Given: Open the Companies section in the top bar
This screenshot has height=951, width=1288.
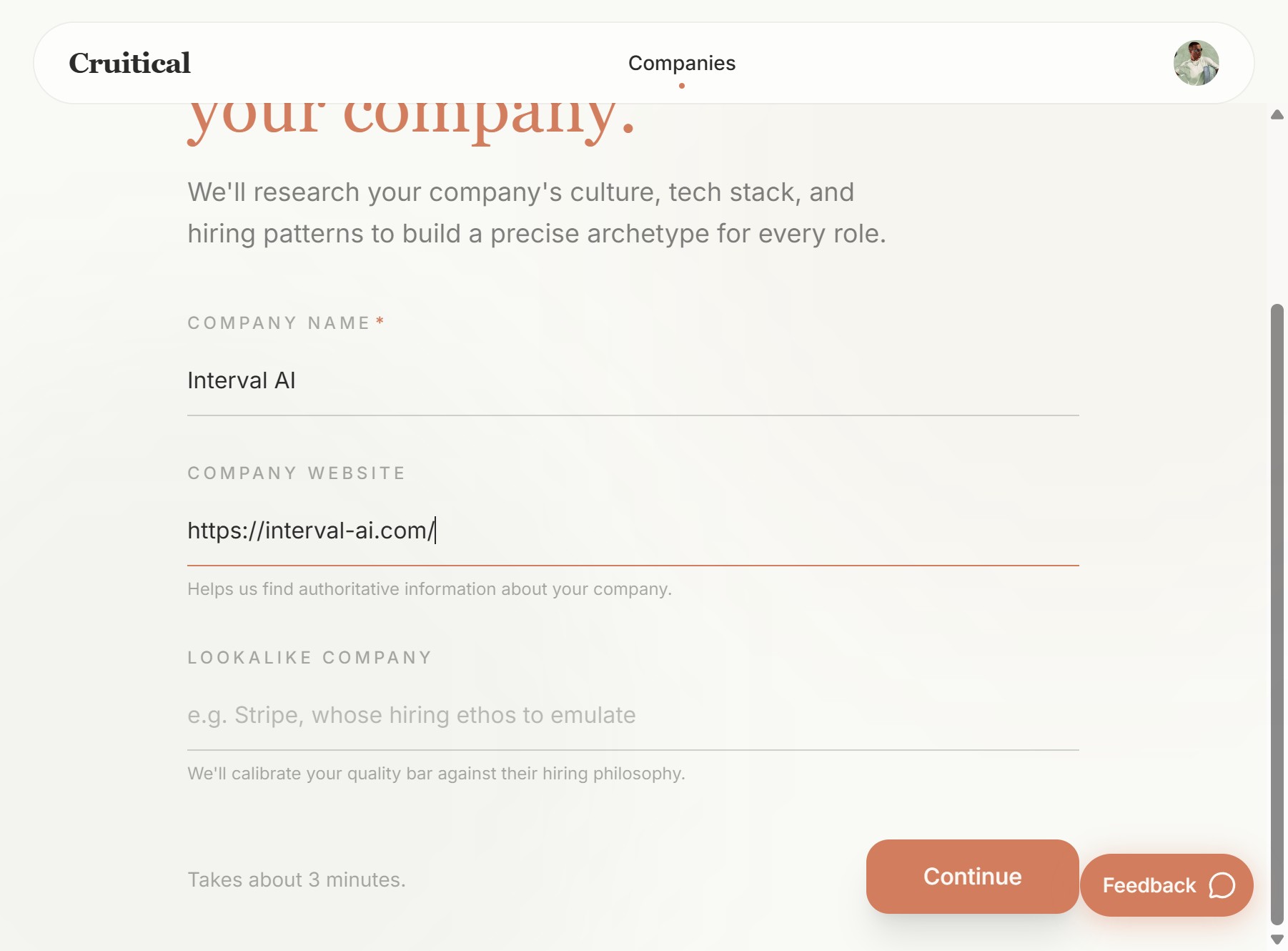Looking at the screenshot, I should (681, 63).
